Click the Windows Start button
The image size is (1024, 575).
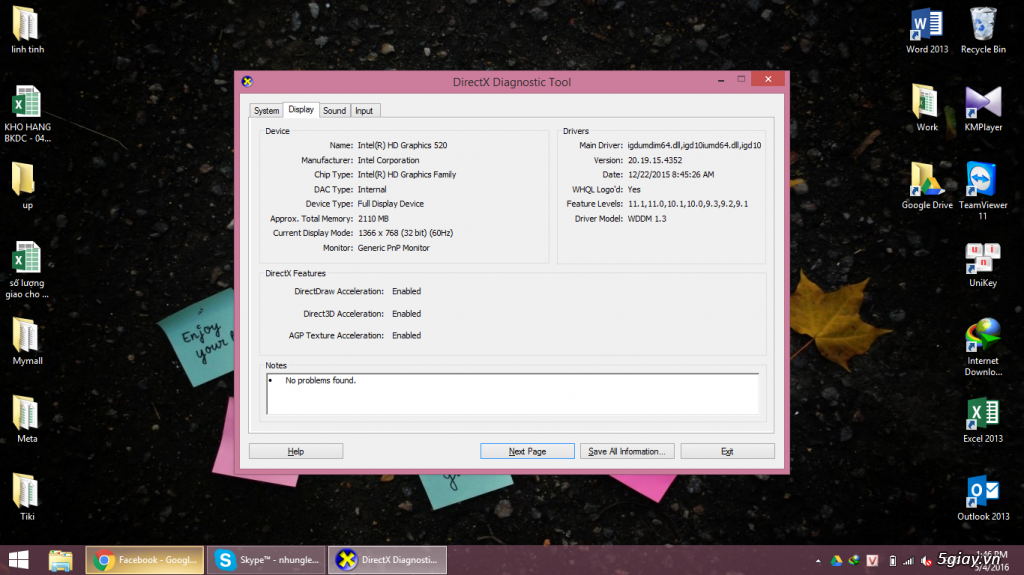pyautogui.click(x=19, y=560)
